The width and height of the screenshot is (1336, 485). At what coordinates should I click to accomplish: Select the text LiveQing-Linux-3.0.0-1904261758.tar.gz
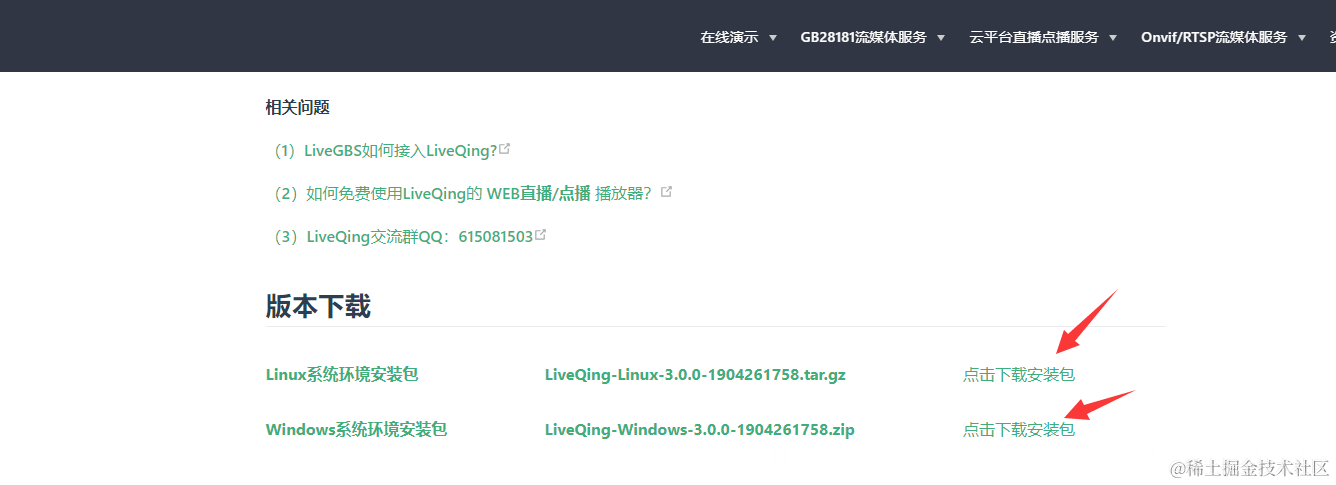pos(695,375)
